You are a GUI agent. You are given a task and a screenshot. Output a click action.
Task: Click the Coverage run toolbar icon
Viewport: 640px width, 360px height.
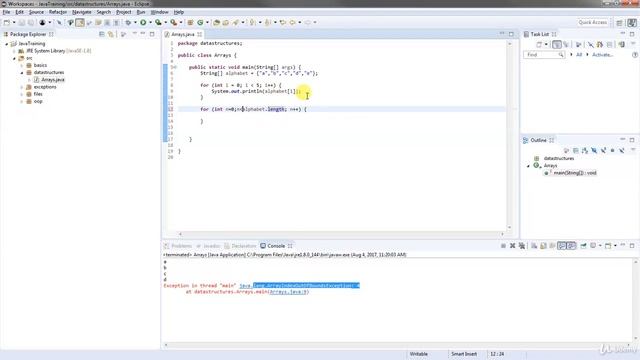point(158,22)
